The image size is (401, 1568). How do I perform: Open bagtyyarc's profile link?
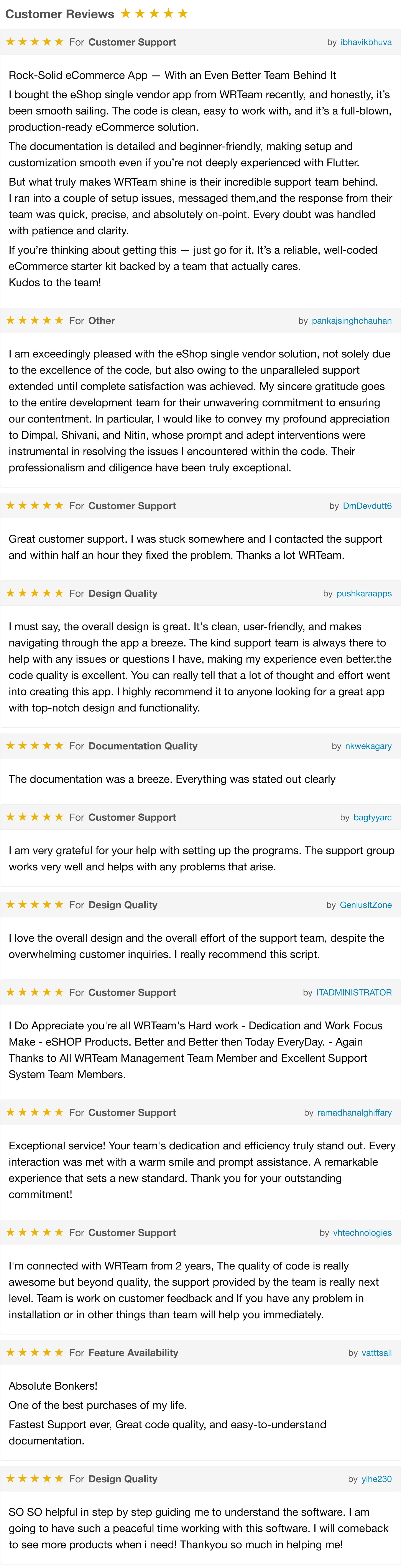pos(372,817)
